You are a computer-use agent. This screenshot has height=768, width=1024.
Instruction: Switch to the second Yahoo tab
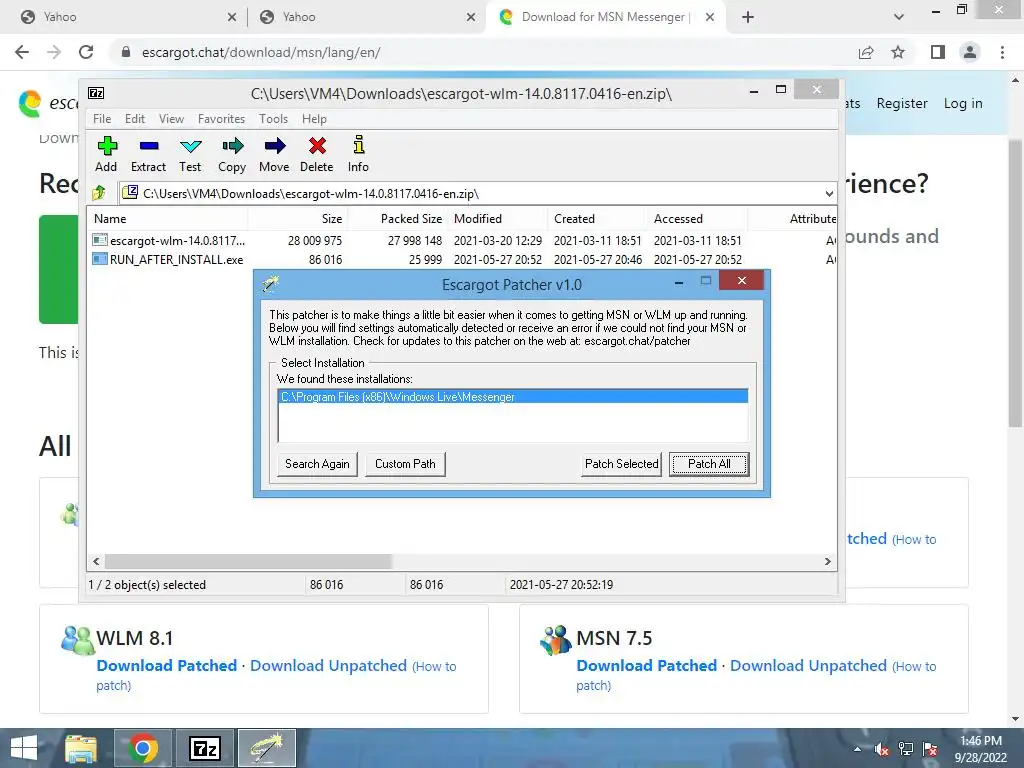[x=367, y=17]
